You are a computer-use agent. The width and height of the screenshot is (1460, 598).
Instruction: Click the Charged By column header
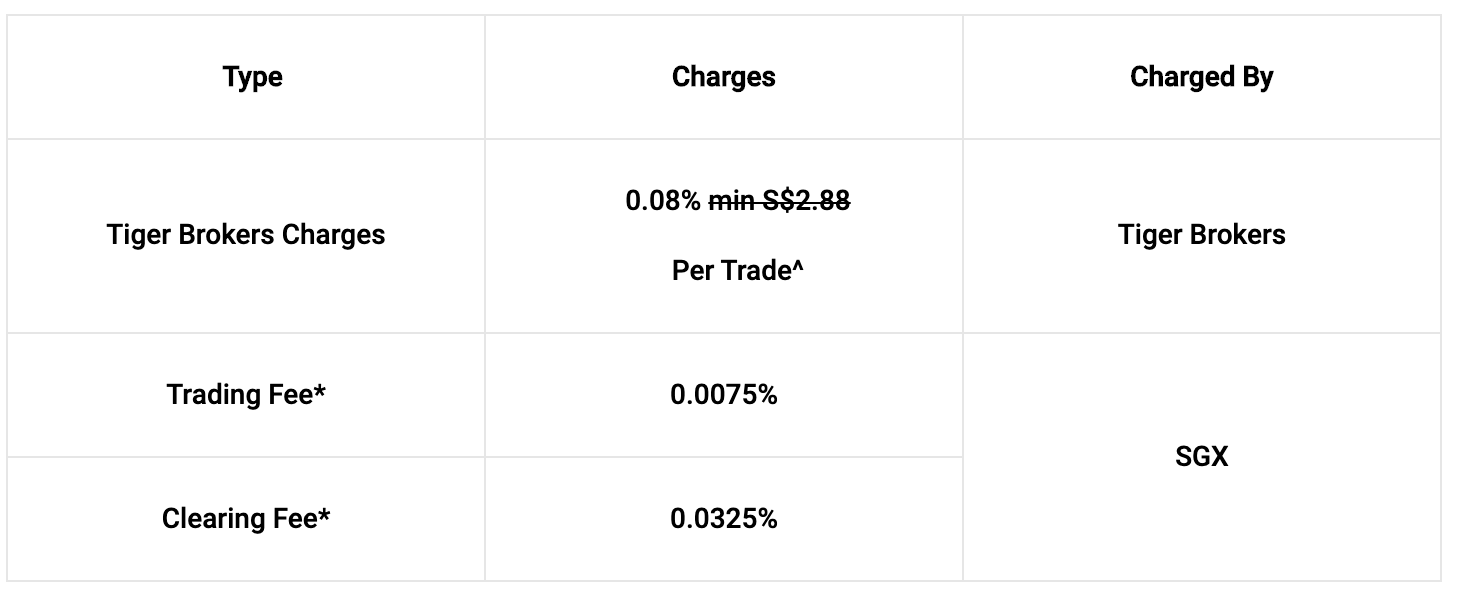pos(1201,77)
